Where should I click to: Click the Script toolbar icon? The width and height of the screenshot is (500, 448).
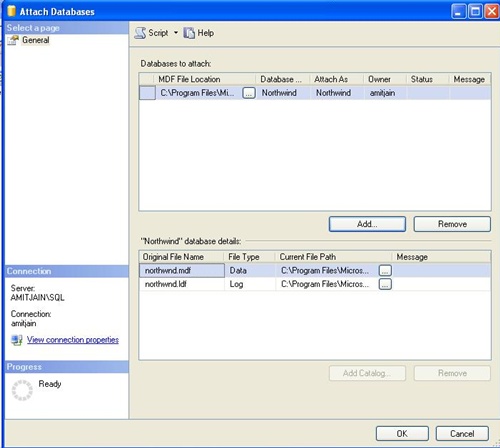coord(140,33)
